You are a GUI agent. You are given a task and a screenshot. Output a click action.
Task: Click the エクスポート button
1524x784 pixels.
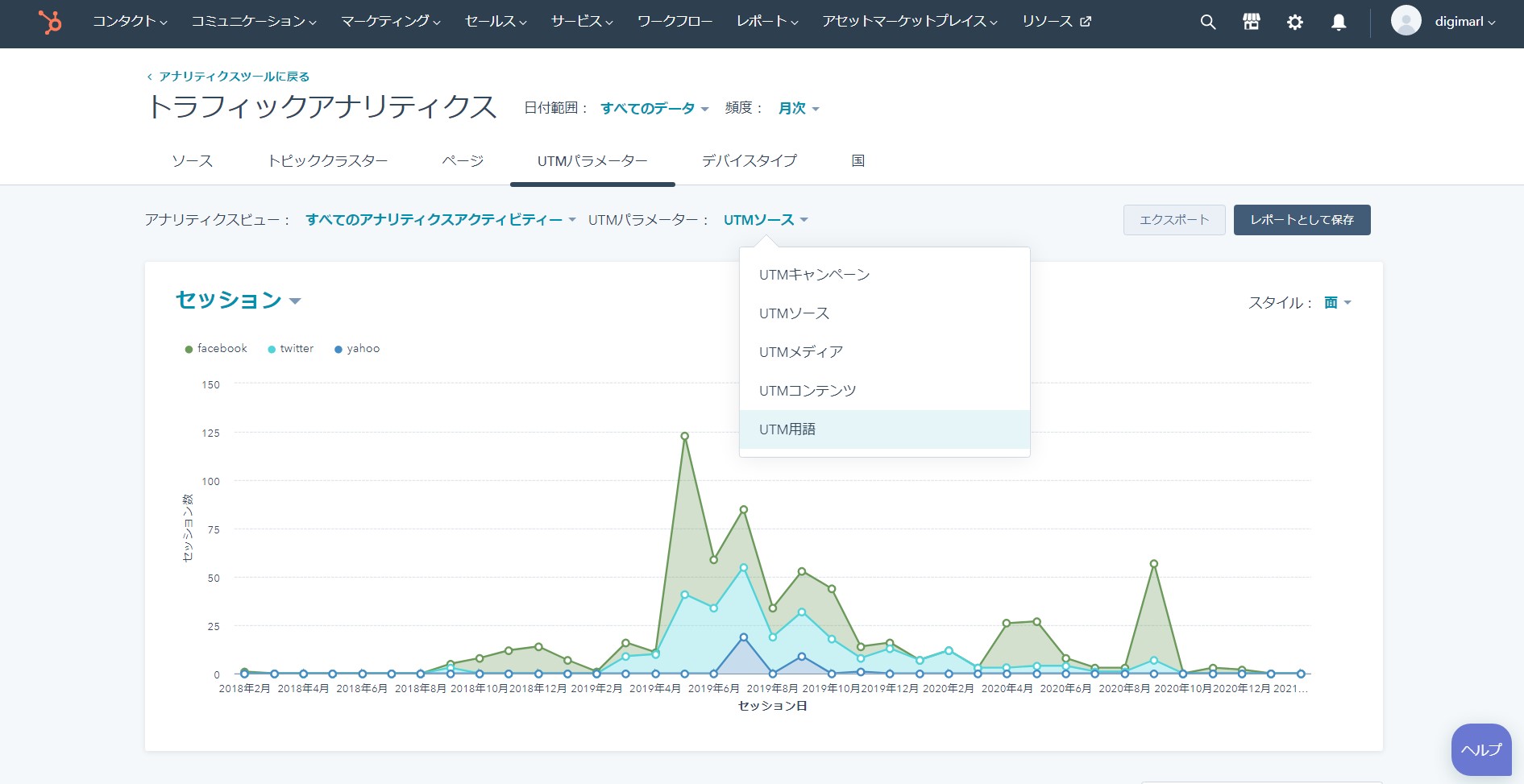(1174, 220)
